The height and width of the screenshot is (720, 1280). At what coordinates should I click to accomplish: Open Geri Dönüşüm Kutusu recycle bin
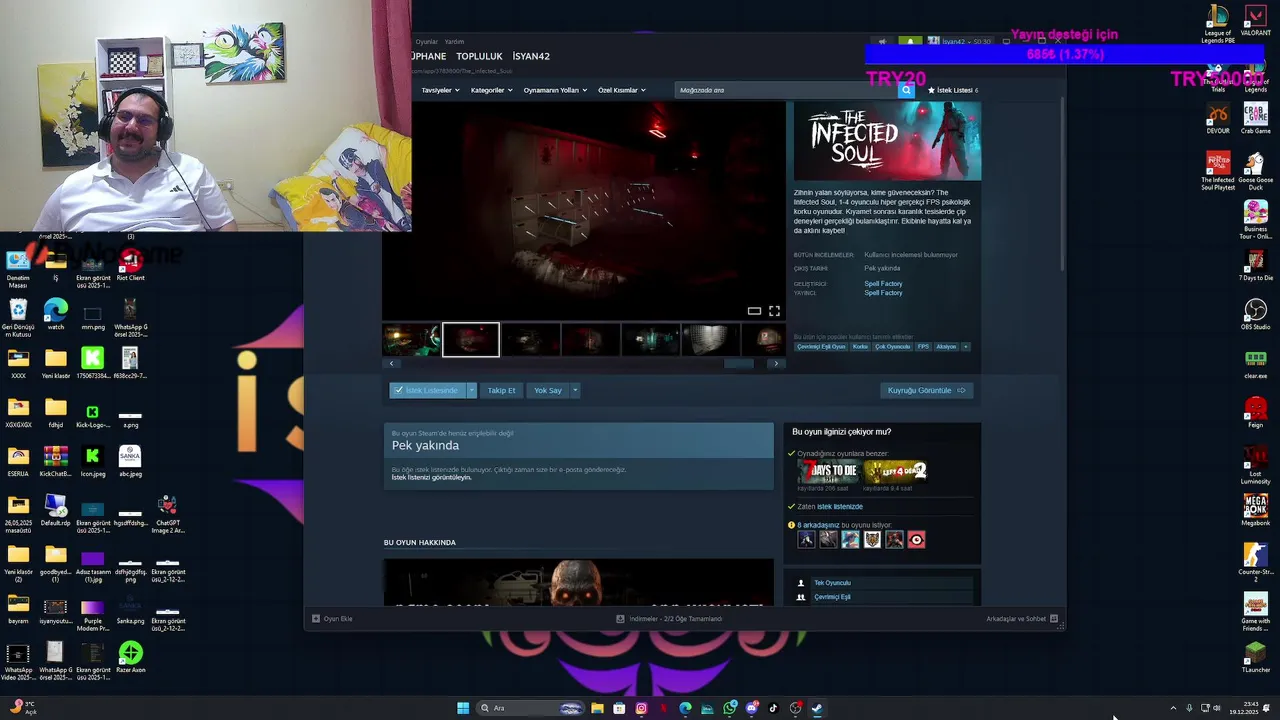18,317
